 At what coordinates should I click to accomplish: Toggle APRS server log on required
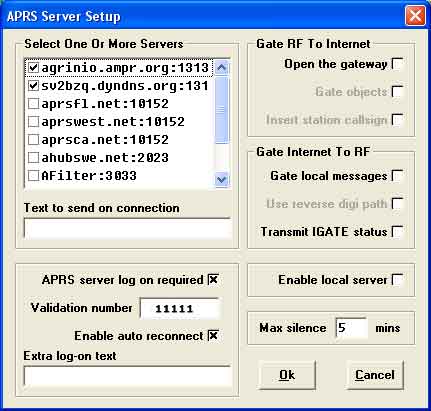pos(213,280)
